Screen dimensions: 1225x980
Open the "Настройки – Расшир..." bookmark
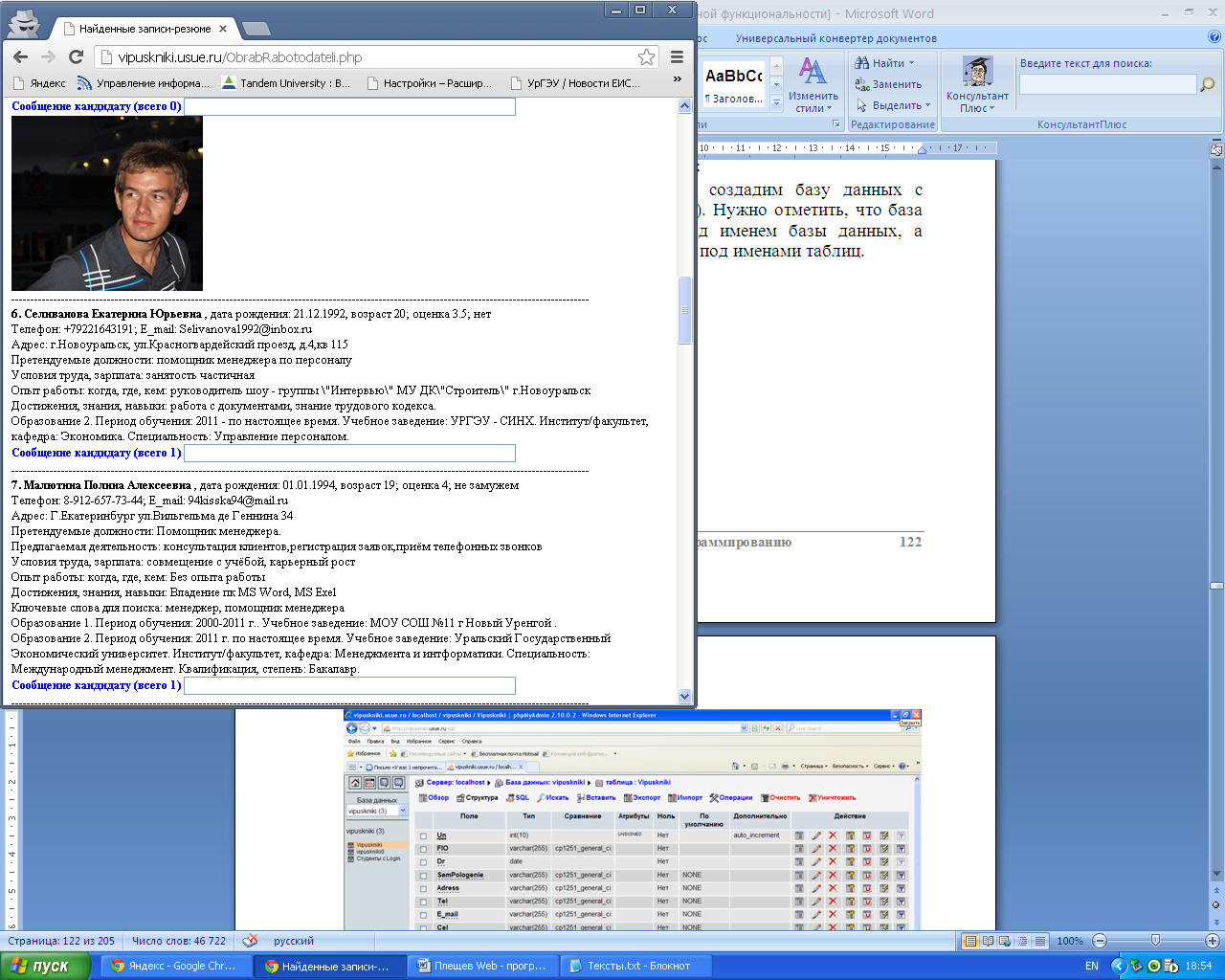(429, 83)
